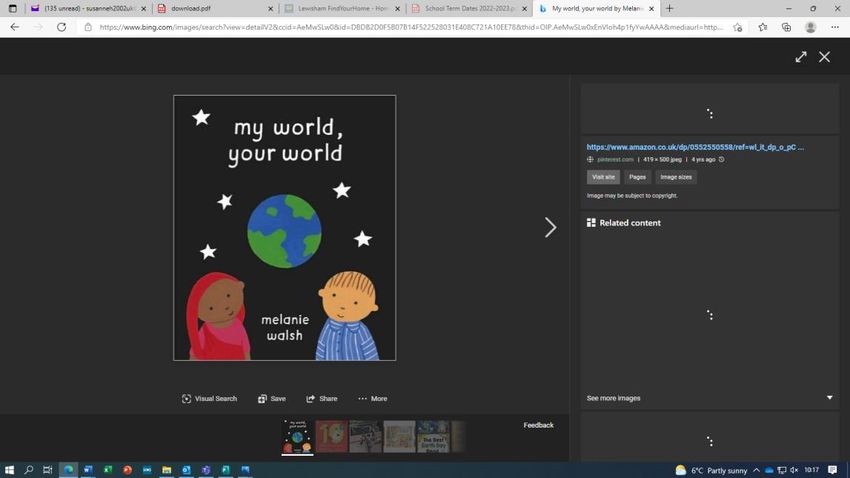The height and width of the screenshot is (478, 850).
Task: Open PowerPoint from the taskbar
Action: pyautogui.click(x=127, y=470)
